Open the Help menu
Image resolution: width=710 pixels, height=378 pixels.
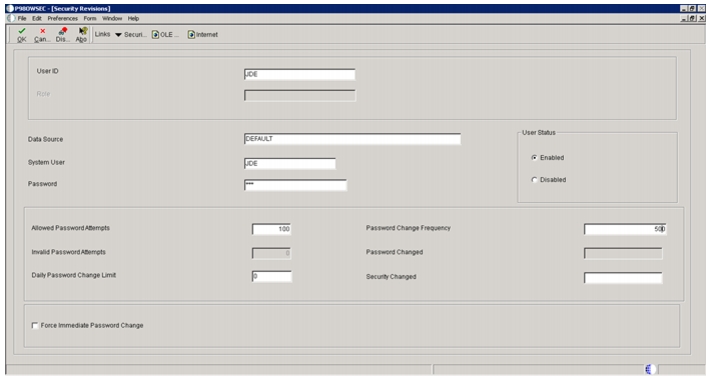133,19
